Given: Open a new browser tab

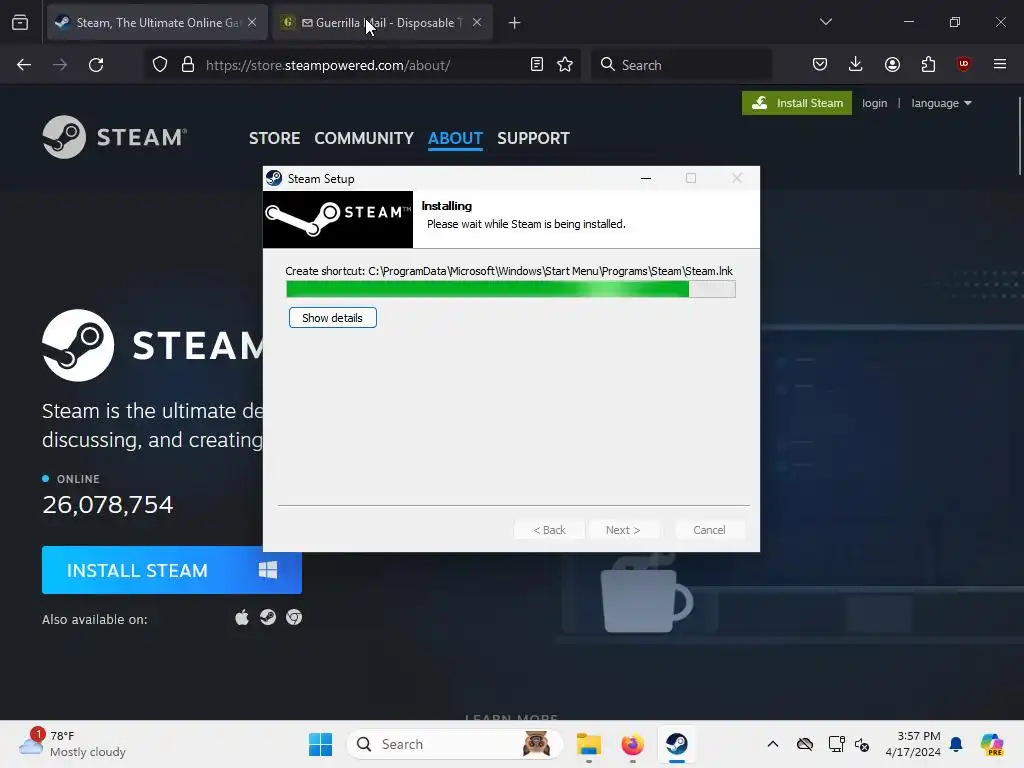Looking at the screenshot, I should click(x=515, y=23).
